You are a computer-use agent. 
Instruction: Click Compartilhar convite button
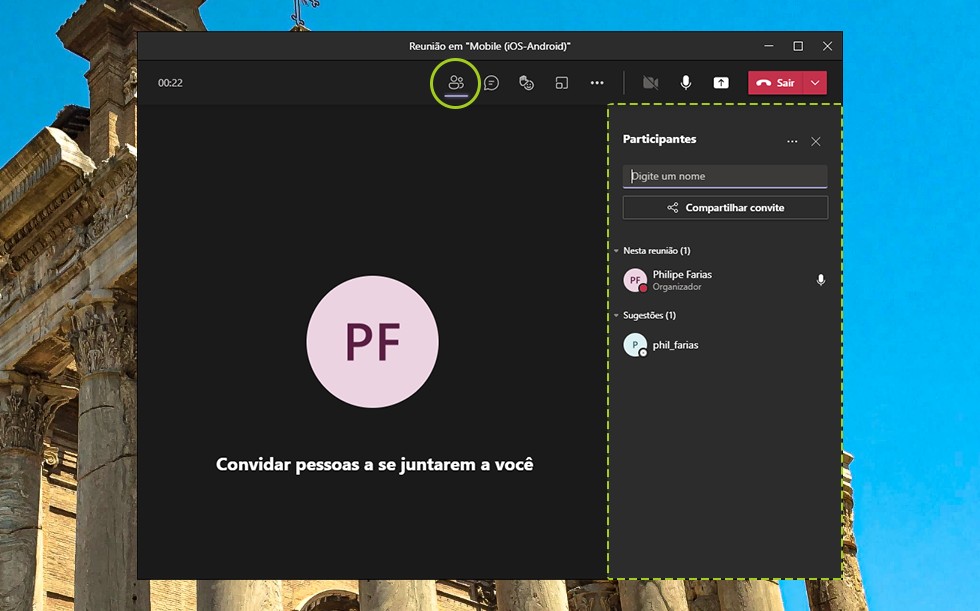pyautogui.click(x=725, y=208)
